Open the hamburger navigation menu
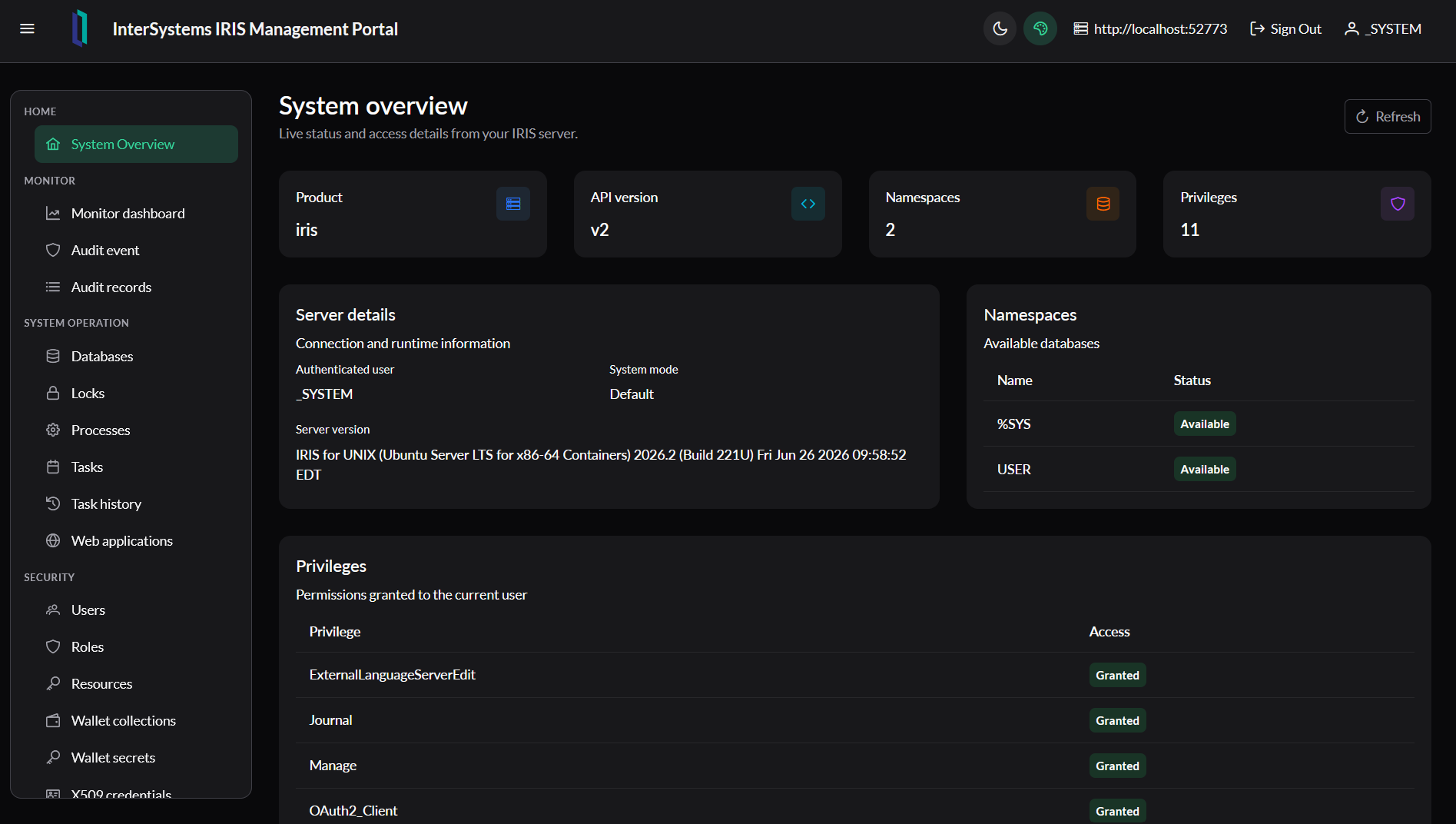This screenshot has height=824, width=1456. click(27, 28)
